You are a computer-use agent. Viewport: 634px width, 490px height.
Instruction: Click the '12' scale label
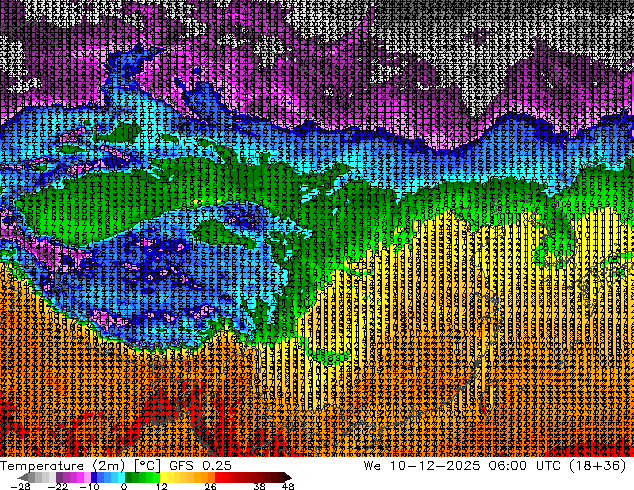point(162,486)
